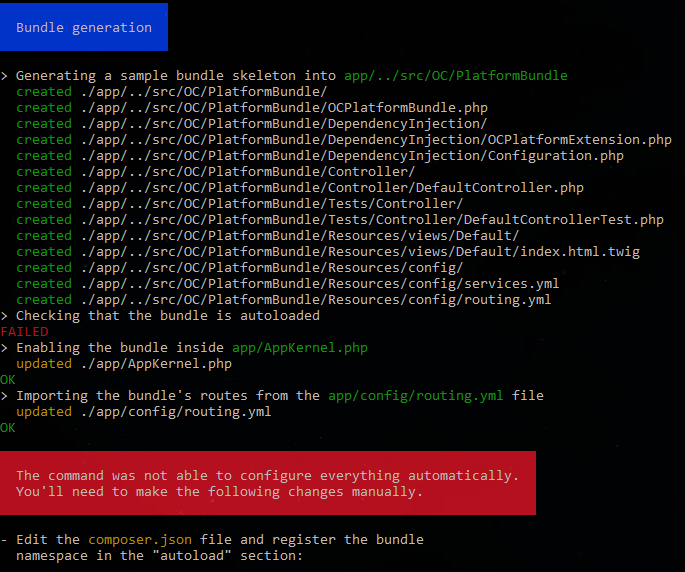The width and height of the screenshot is (685, 572).
Task: Click the Resources/config/services.yml path
Action: click(320, 283)
